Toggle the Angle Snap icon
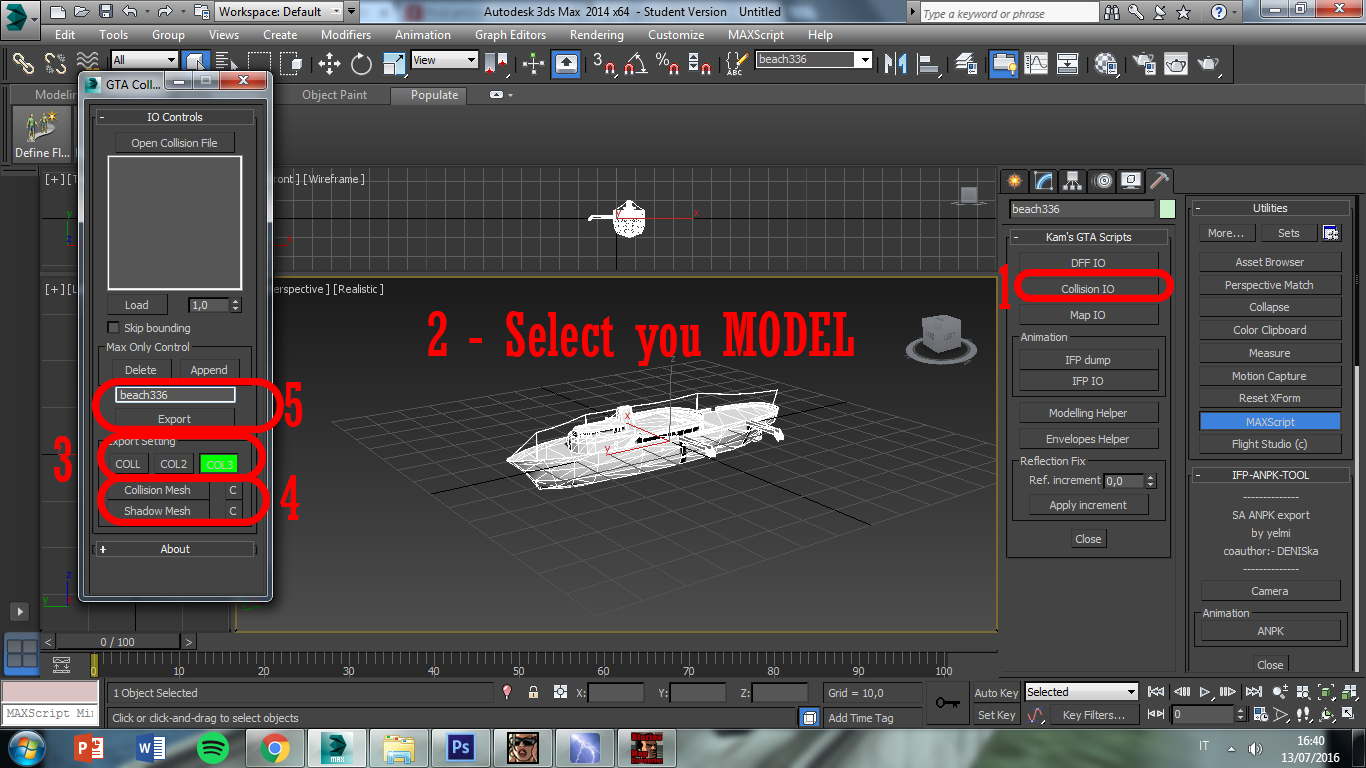Image resolution: width=1366 pixels, height=768 pixels. (635, 63)
